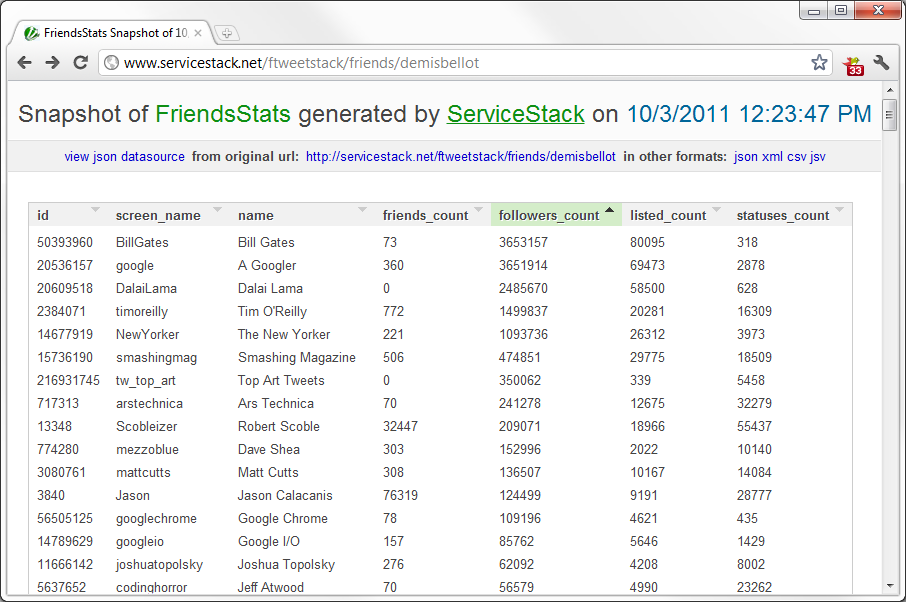Click the Scobleizer screen name cell
Image resolution: width=906 pixels, height=602 pixels.
pyautogui.click(x=146, y=426)
